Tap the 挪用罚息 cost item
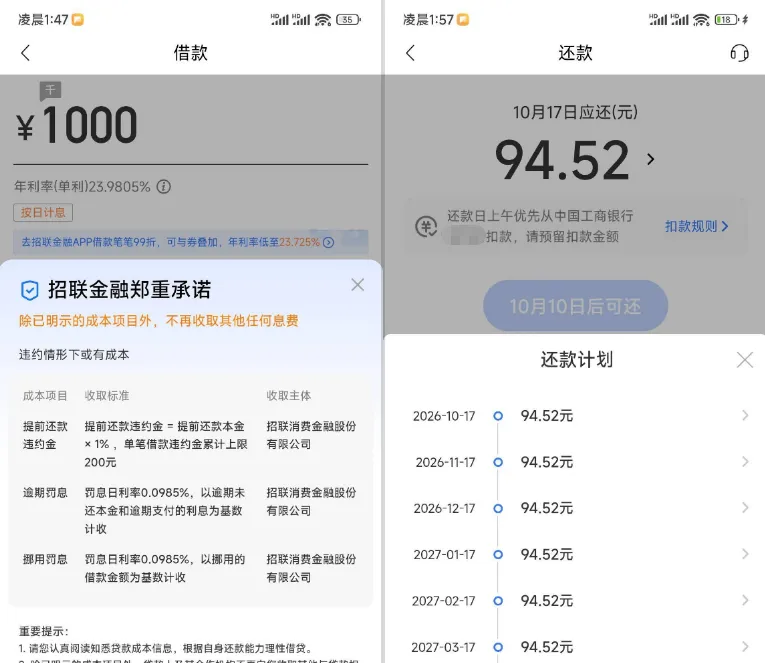Screen dimensions: 765x663 (45, 559)
